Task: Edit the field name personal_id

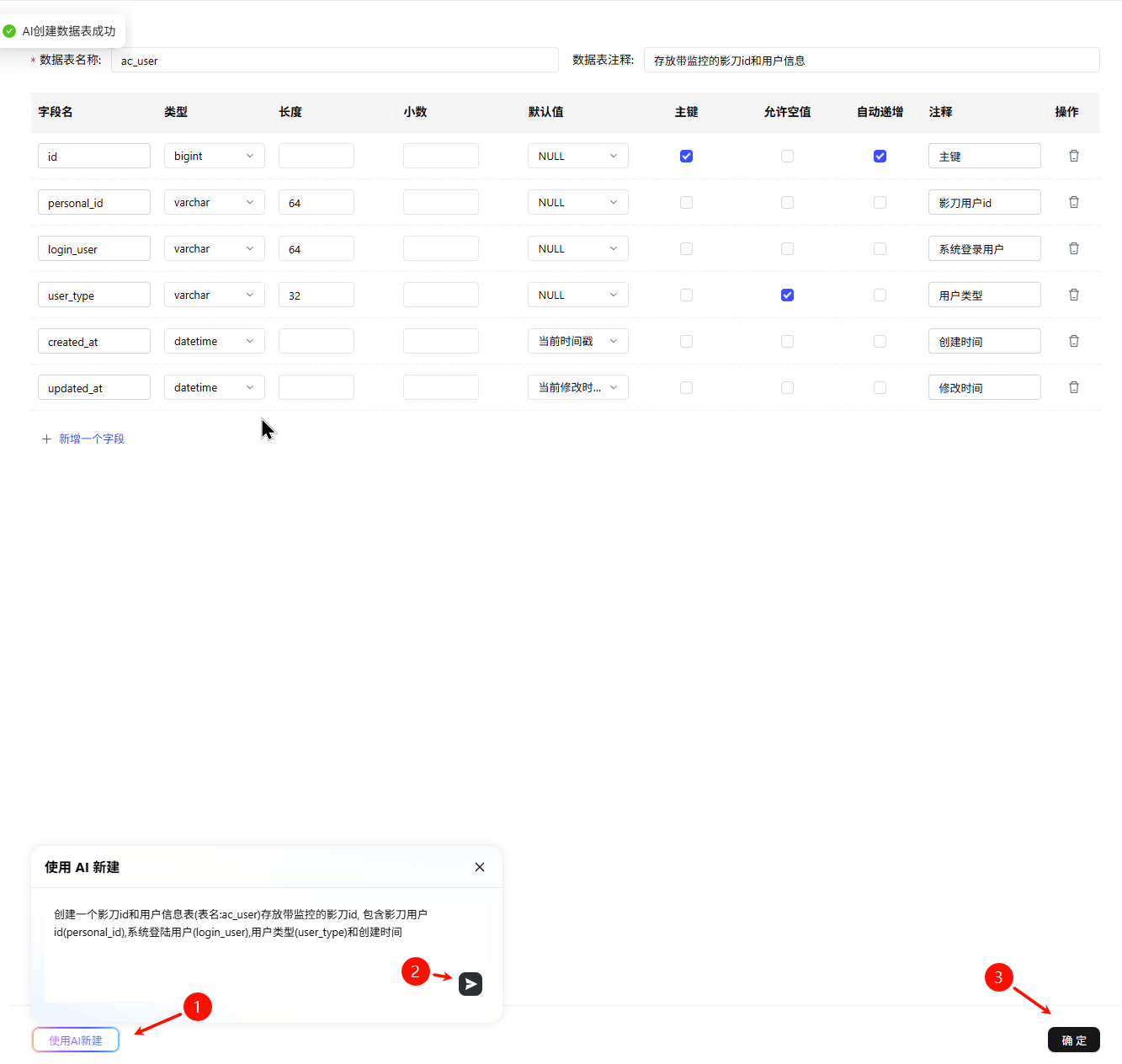Action: tap(94, 202)
